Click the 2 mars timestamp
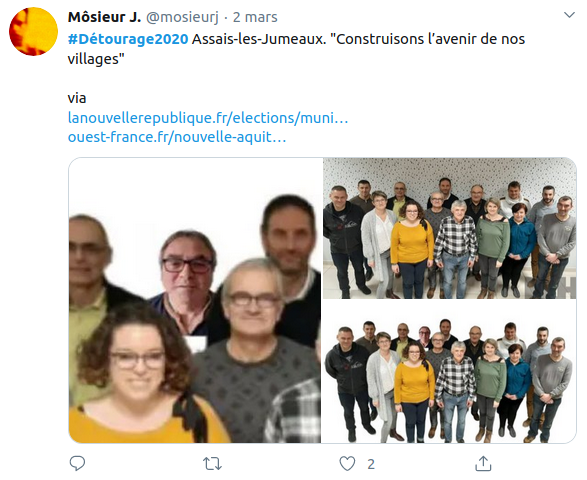Image resolution: width=587 pixels, height=480 pixels. point(255,17)
